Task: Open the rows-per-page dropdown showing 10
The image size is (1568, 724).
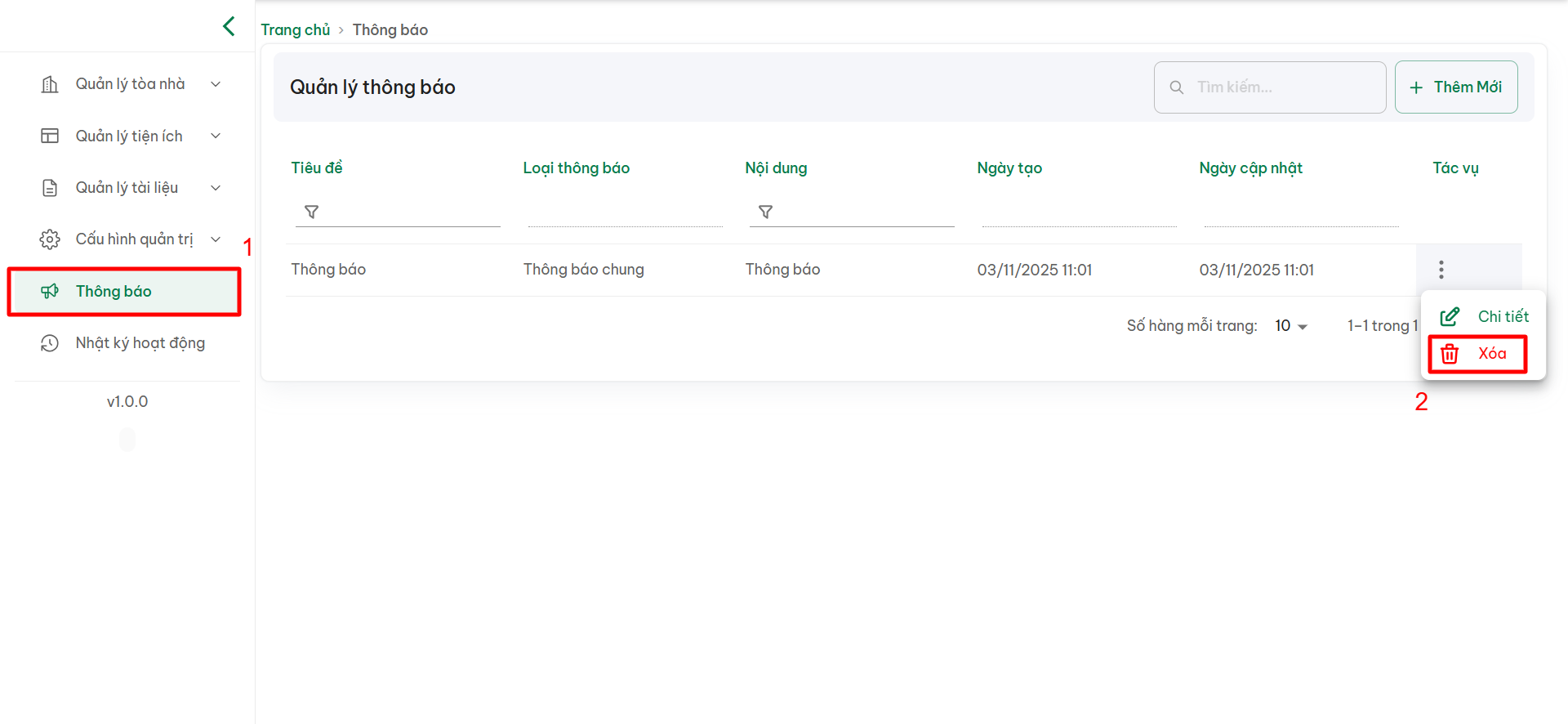Action: tap(1291, 326)
